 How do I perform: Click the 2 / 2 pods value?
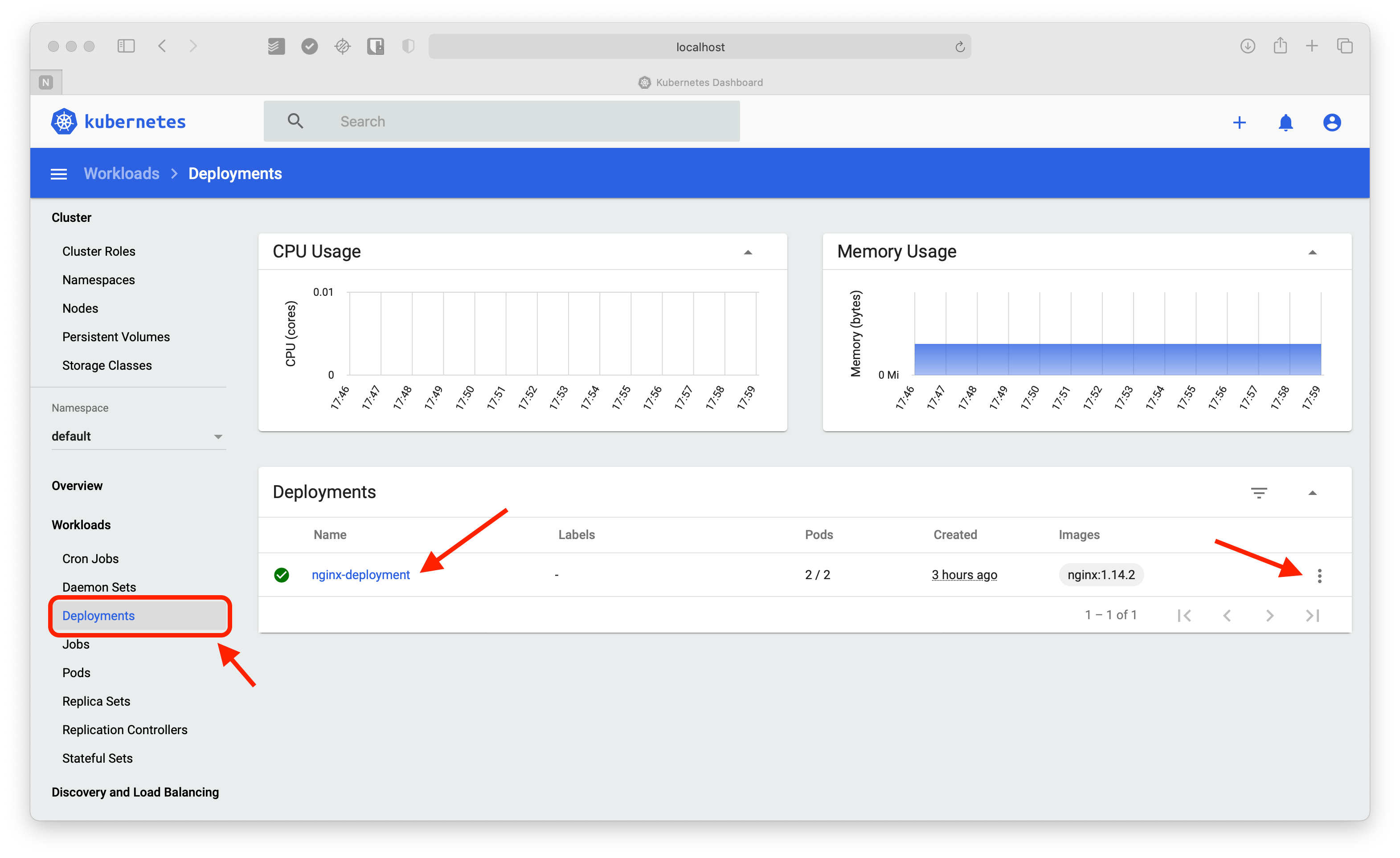point(817,575)
